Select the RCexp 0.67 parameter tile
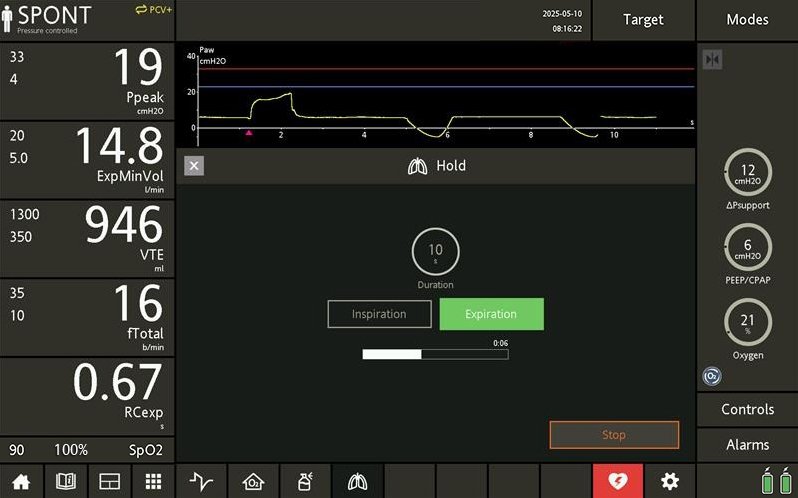 (87, 397)
